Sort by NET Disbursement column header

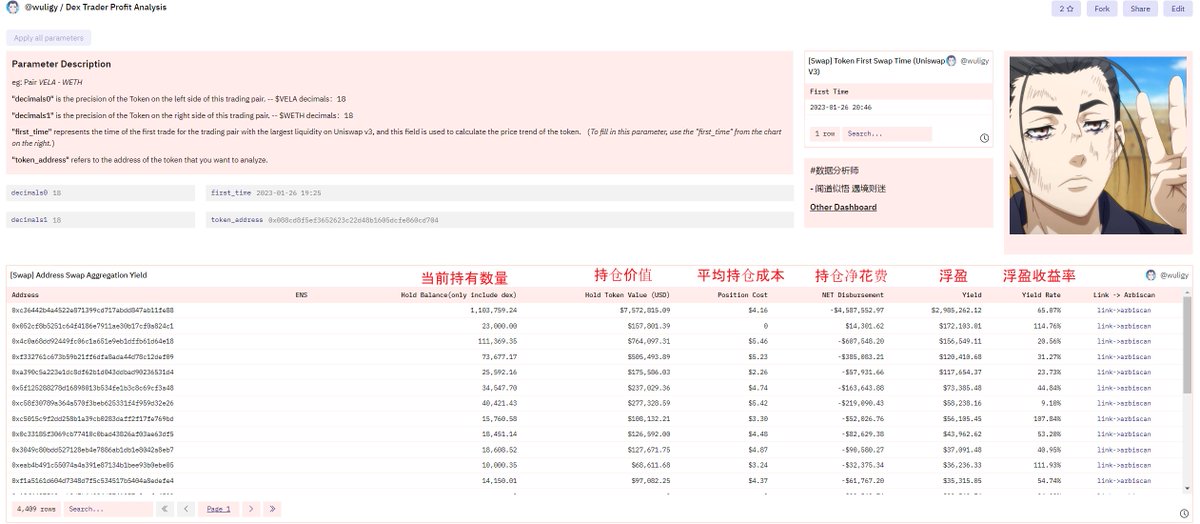pyautogui.click(x=852, y=295)
